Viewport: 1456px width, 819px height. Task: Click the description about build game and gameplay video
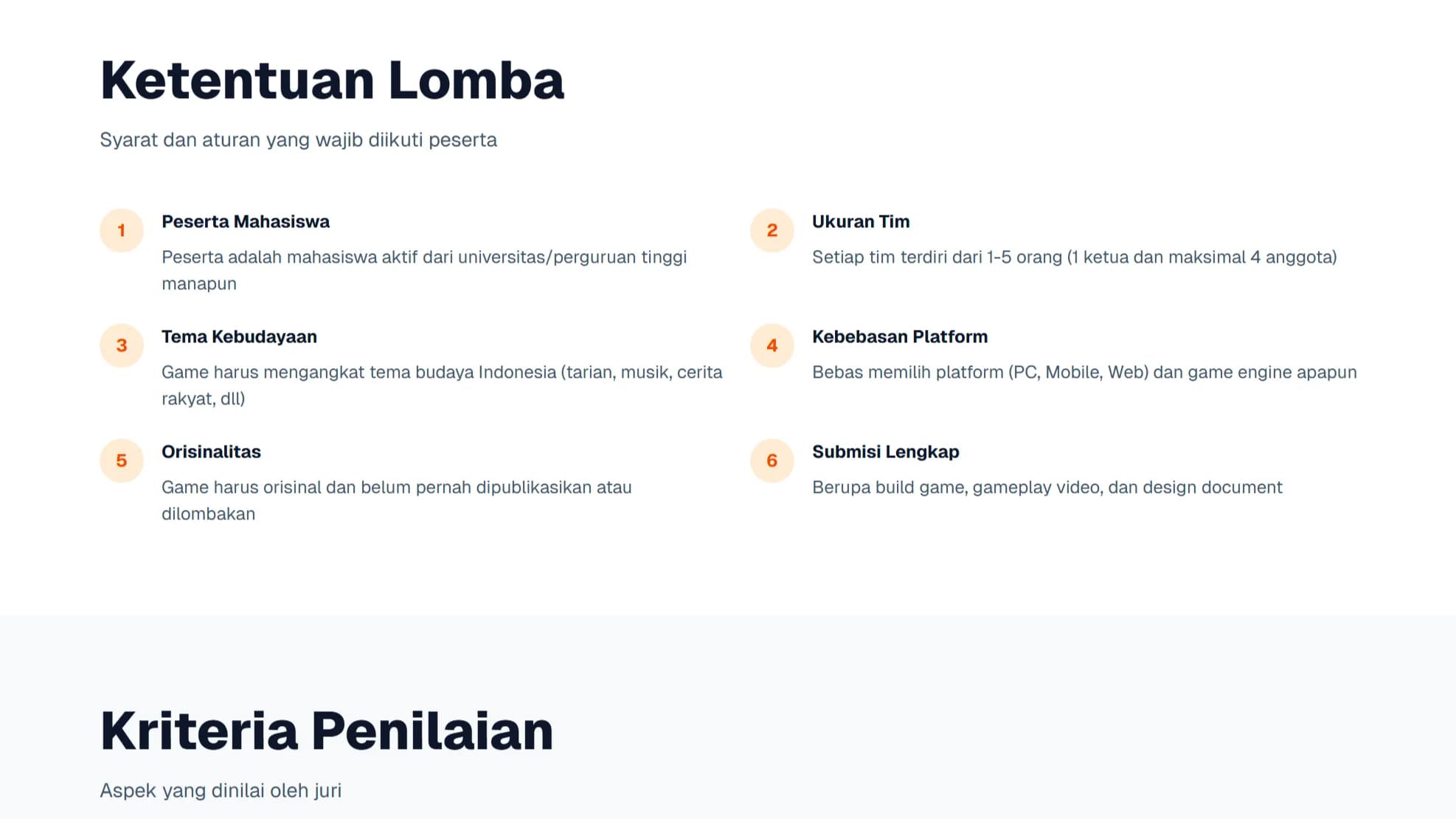point(1047,488)
